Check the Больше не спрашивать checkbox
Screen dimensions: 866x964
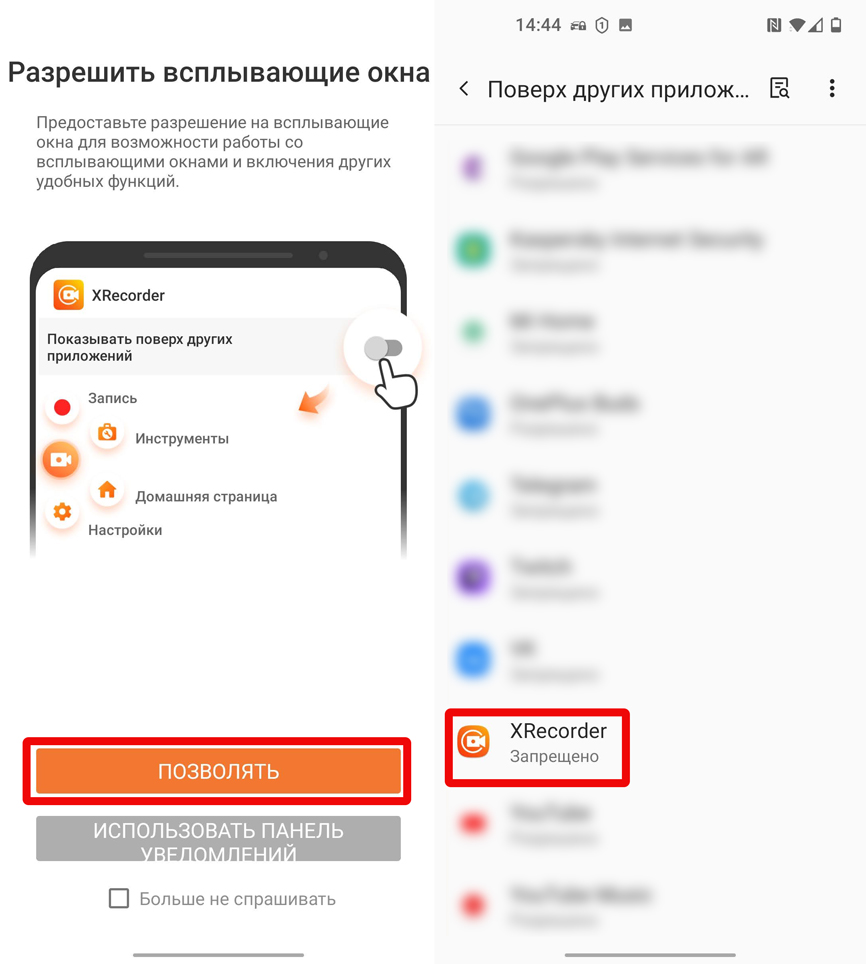[x=119, y=898]
